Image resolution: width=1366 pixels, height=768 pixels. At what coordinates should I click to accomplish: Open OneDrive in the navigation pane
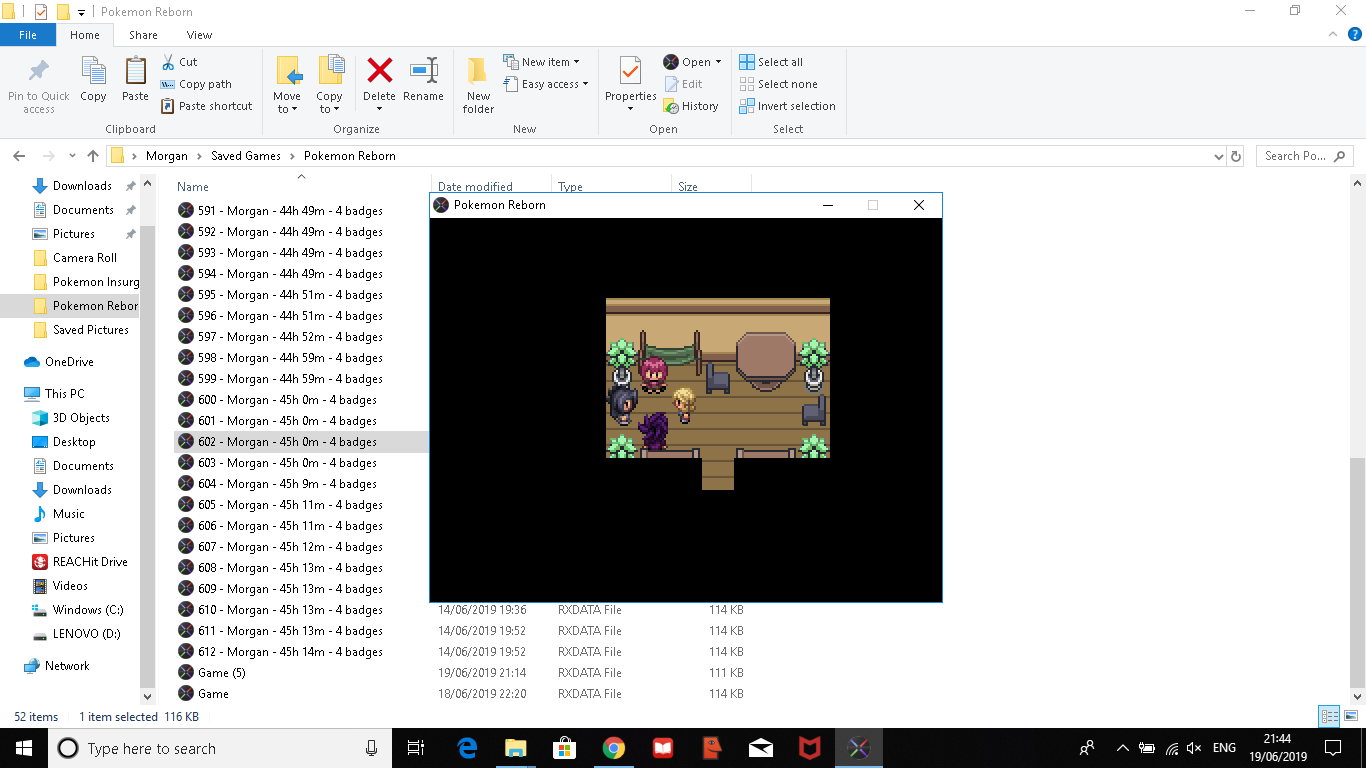click(69, 362)
